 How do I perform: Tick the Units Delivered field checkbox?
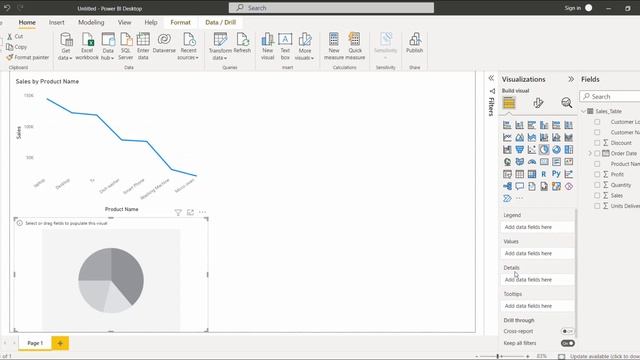(x=597, y=206)
